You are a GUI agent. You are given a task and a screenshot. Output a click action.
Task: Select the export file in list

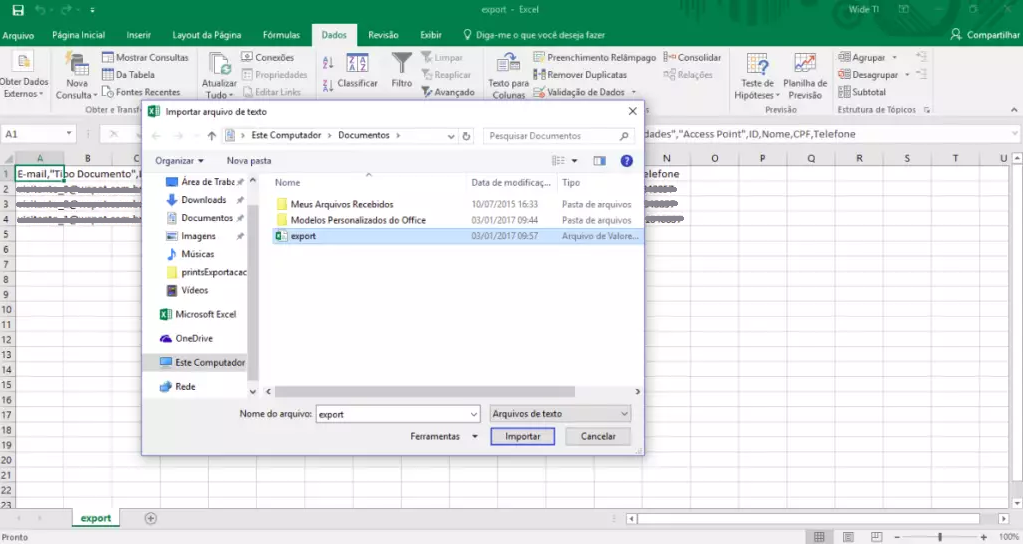click(457, 236)
